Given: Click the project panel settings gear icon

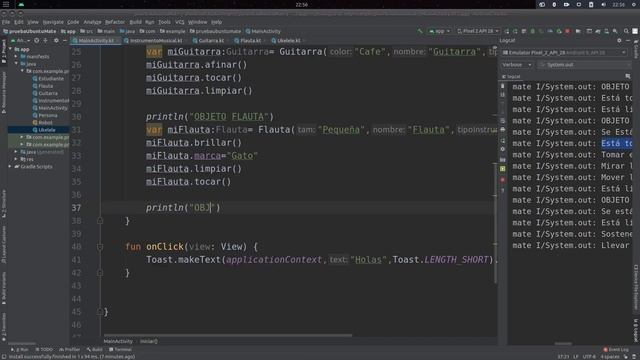Looking at the screenshot, I should [x=56, y=40].
